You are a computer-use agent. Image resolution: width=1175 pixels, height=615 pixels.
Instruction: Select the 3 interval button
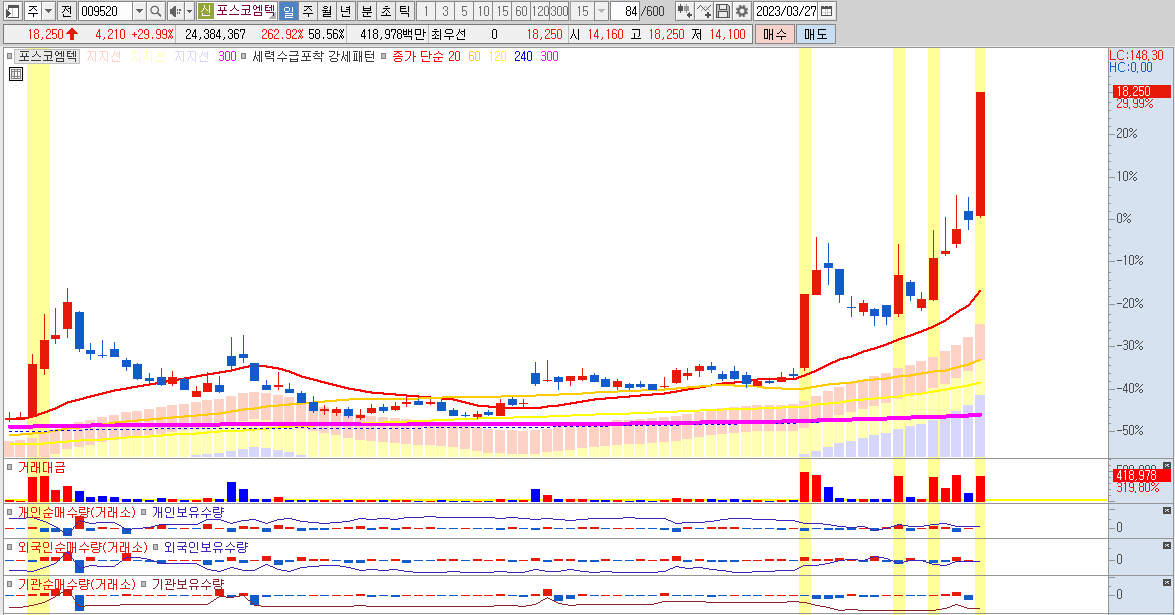445,11
